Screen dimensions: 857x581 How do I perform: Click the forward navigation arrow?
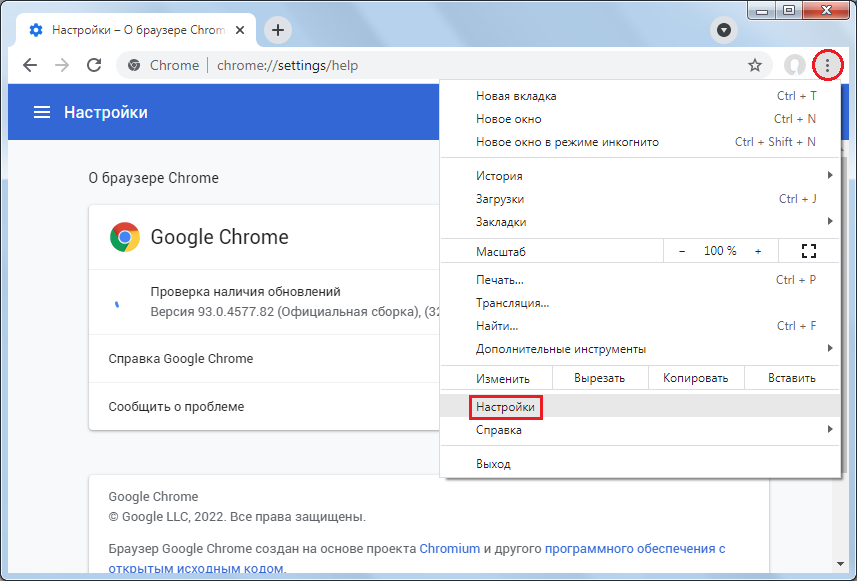(62, 65)
